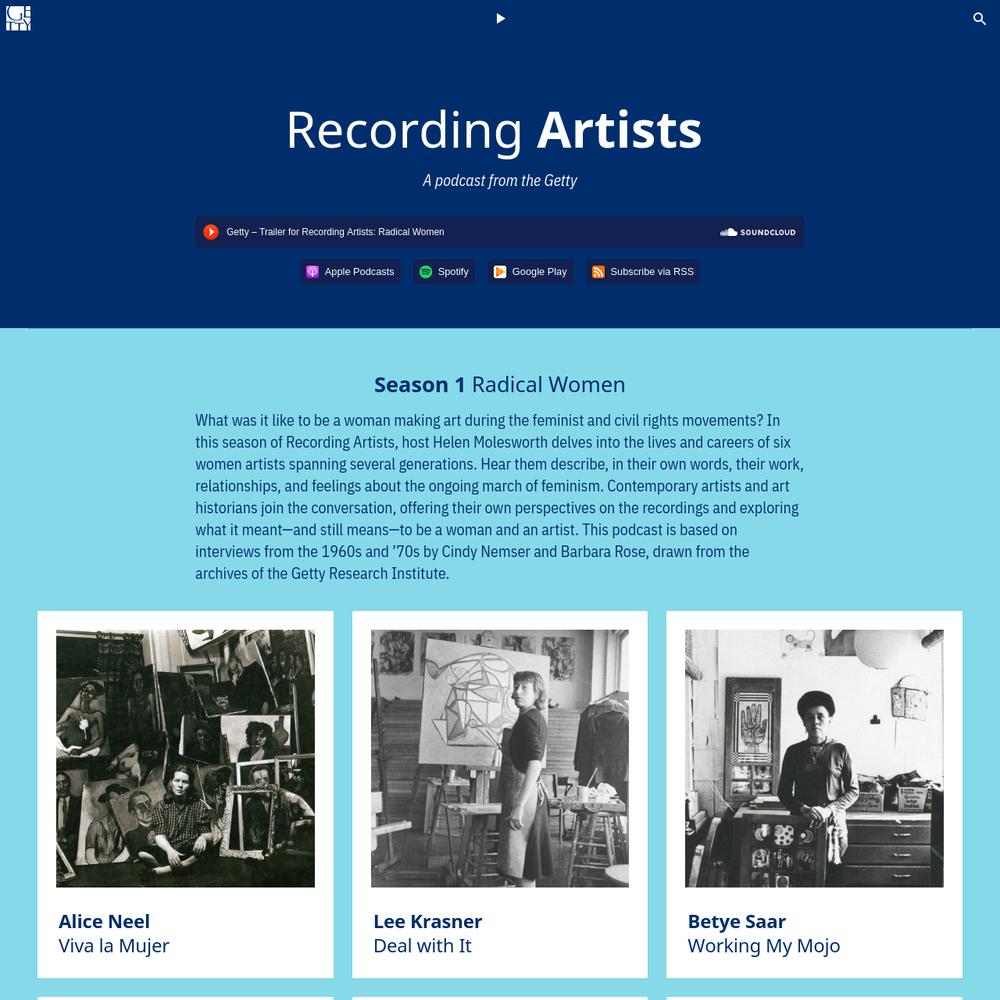Viewport: 1000px width, 1000px height.
Task: Click the green Spotify icon
Action: [x=425, y=272]
